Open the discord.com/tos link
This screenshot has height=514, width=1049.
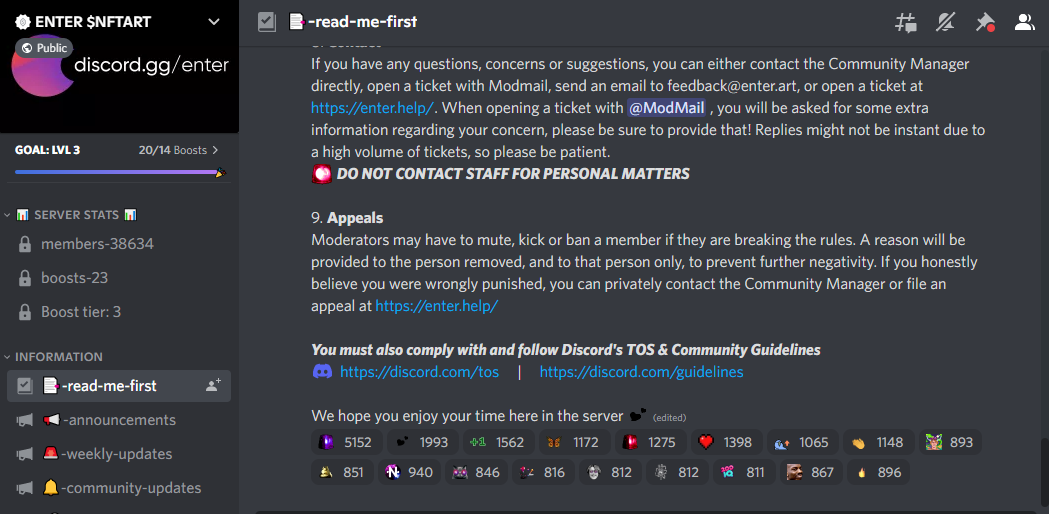click(x=419, y=371)
